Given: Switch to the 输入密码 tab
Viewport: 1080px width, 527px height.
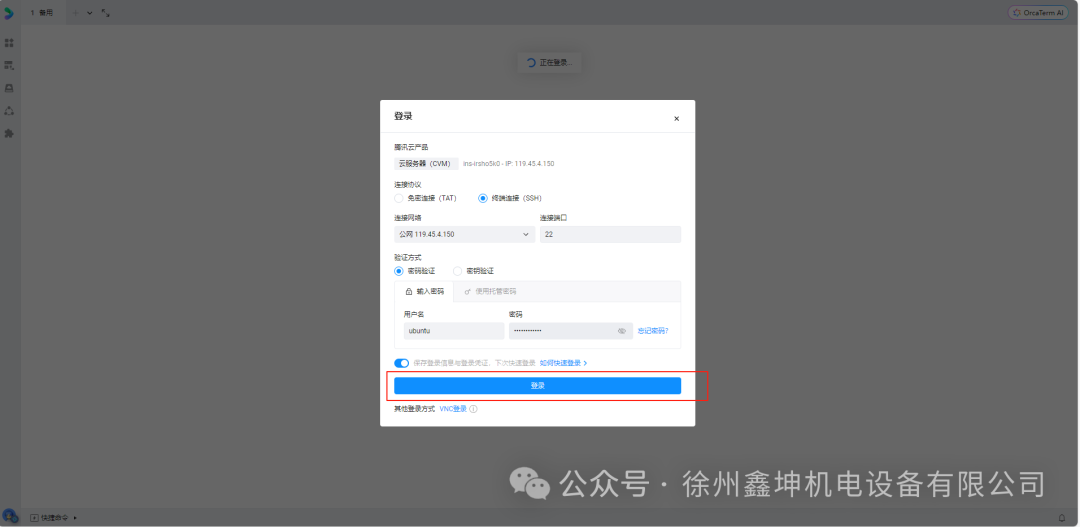Looking at the screenshot, I should (424, 291).
